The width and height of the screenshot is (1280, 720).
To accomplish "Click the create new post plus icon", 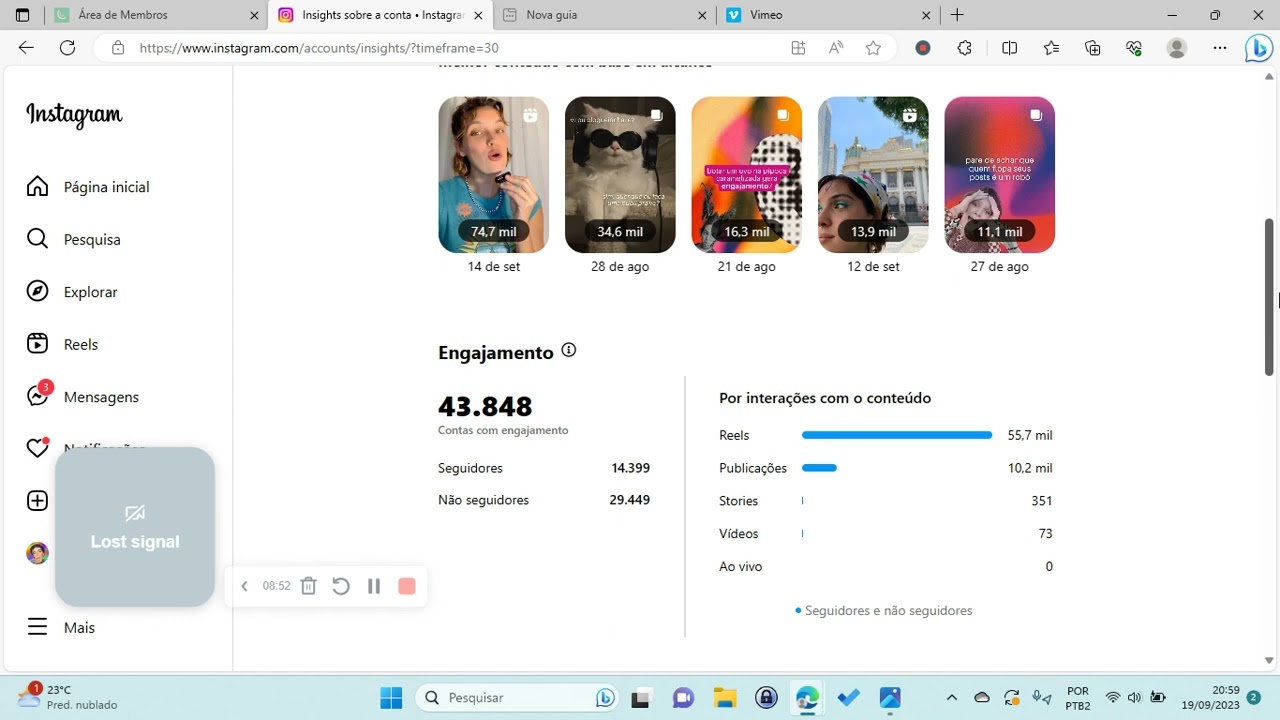I will coord(37,501).
